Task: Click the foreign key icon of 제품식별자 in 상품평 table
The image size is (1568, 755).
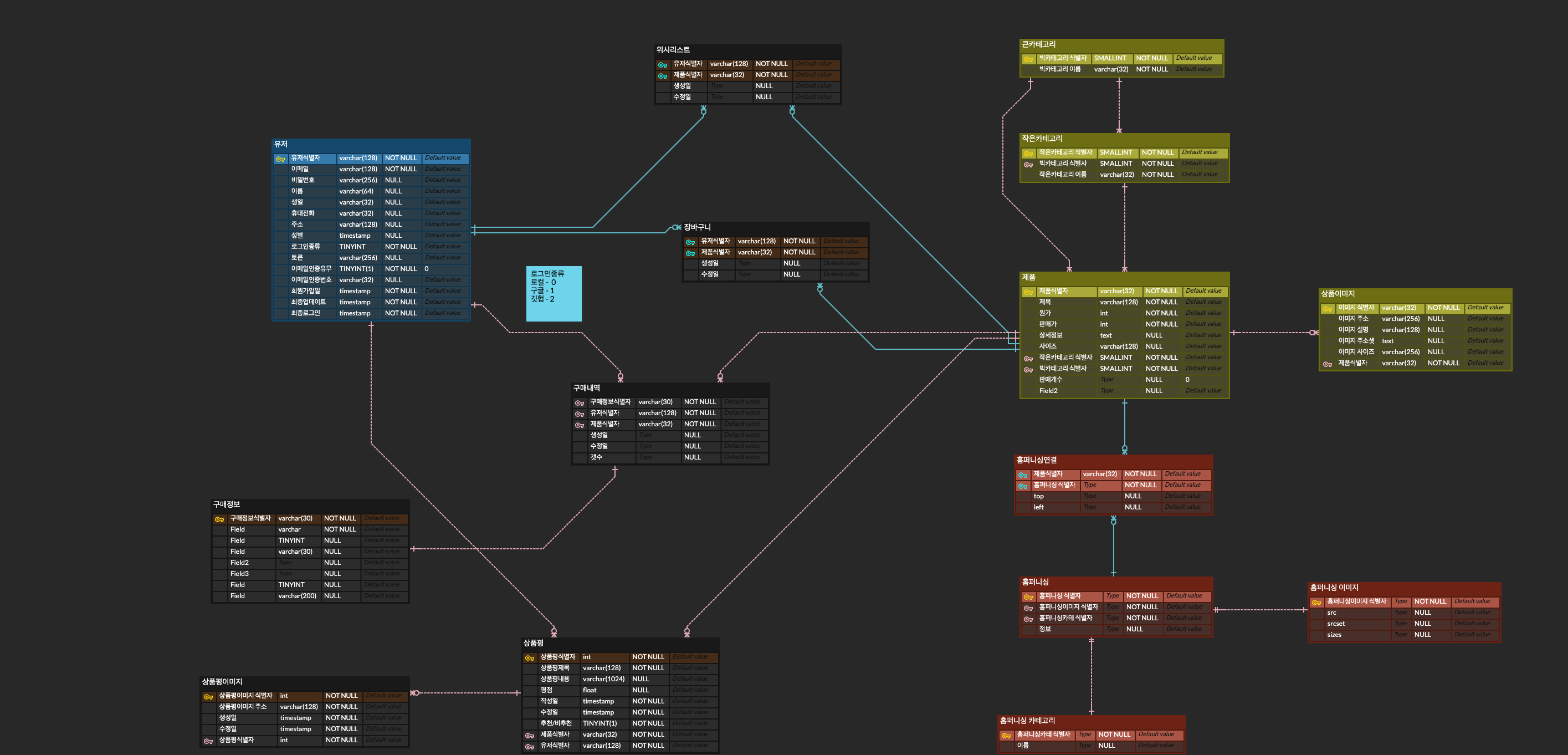Action: click(530, 736)
